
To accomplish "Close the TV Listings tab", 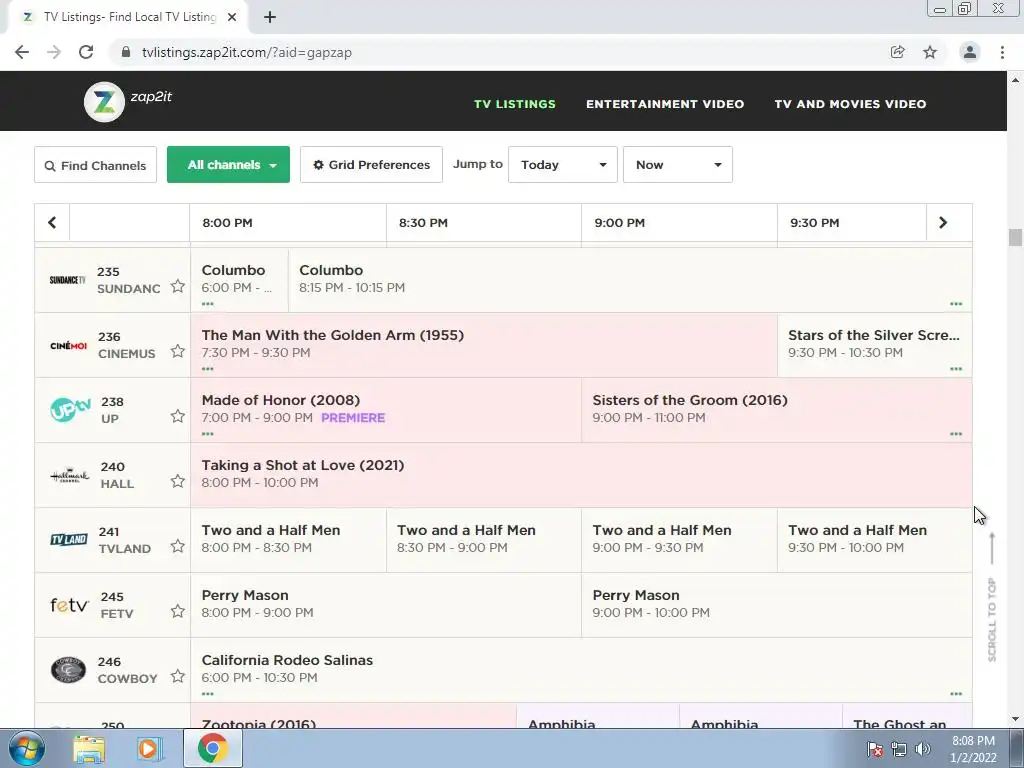I will coord(232,17).
